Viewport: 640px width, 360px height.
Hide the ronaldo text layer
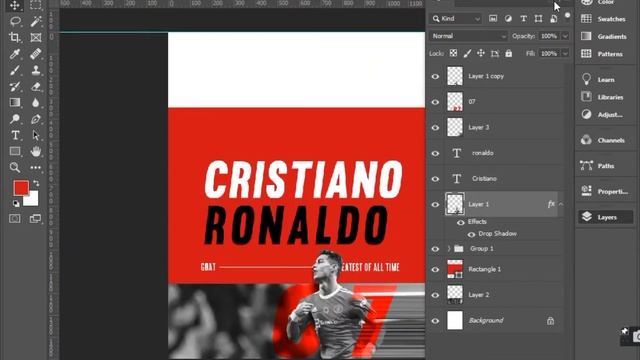435,153
